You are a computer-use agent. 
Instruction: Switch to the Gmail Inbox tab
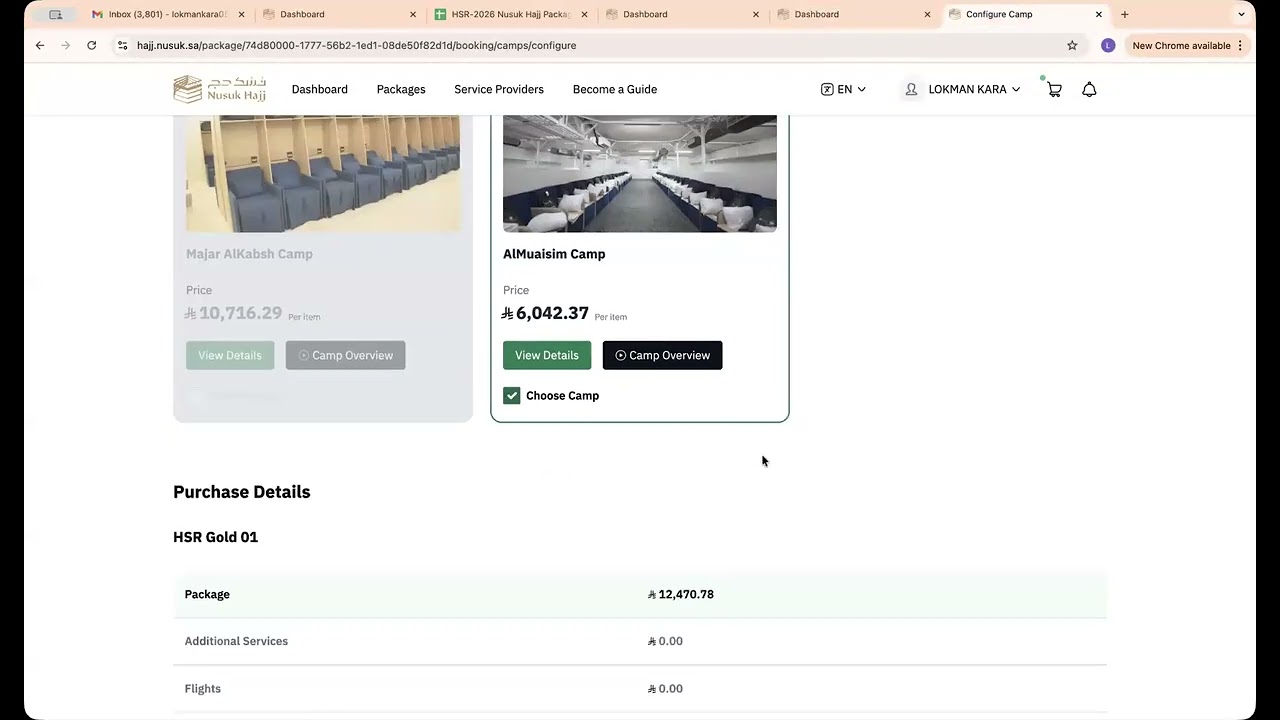(167, 14)
